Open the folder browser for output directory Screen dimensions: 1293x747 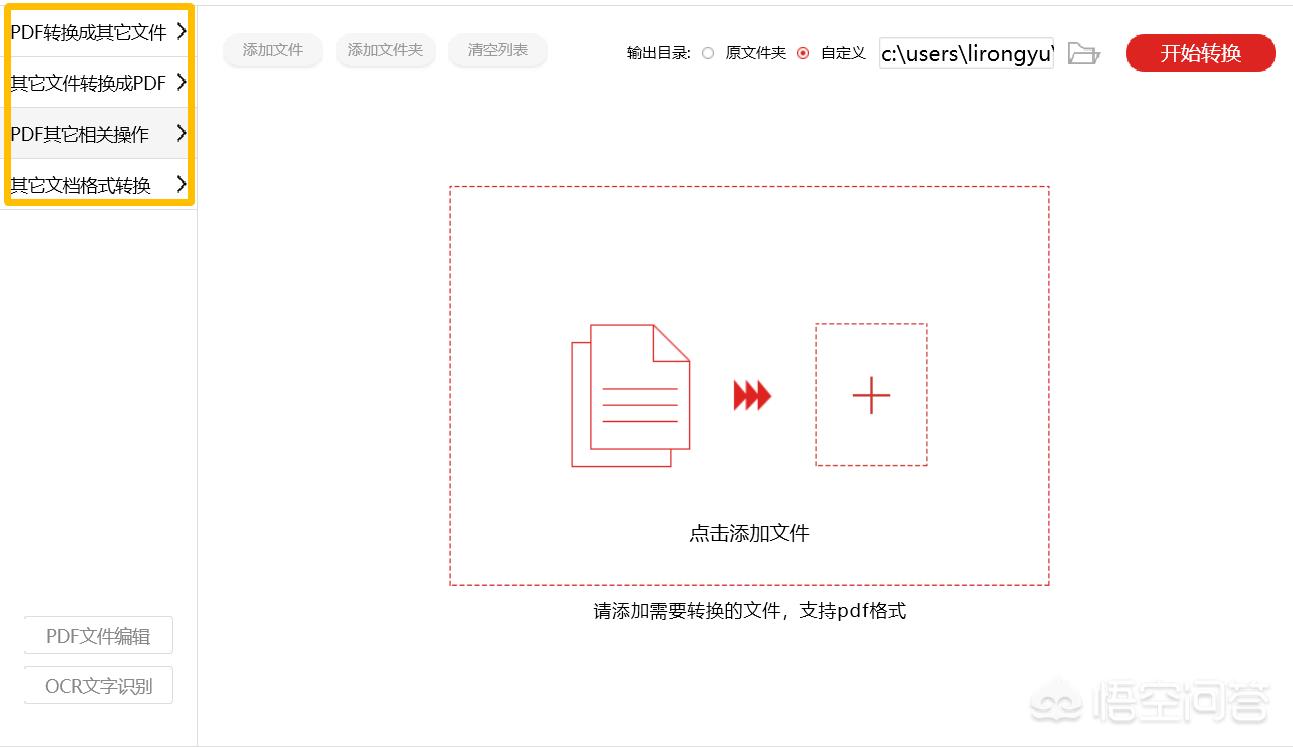(x=1084, y=54)
